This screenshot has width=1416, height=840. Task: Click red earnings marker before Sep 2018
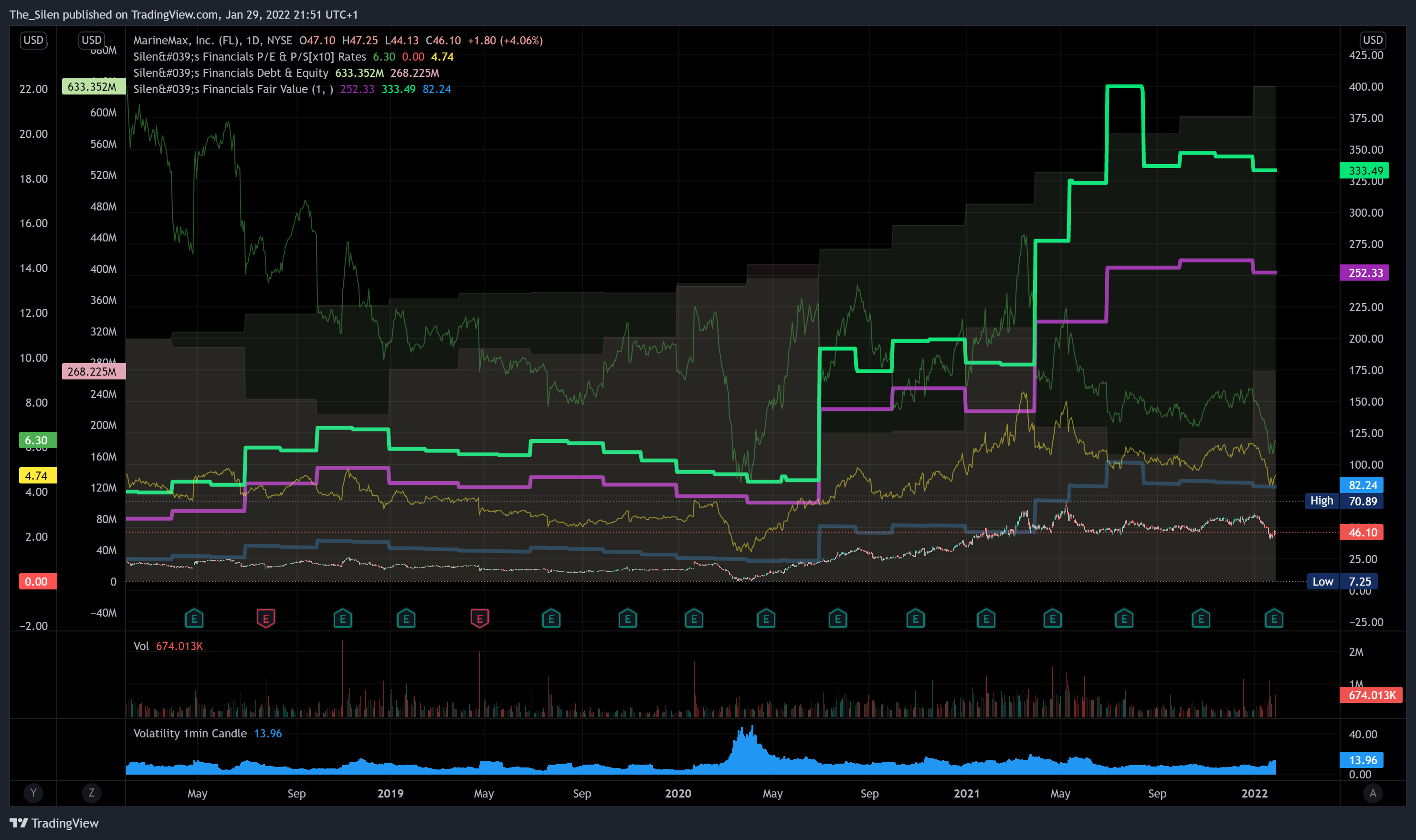point(265,619)
